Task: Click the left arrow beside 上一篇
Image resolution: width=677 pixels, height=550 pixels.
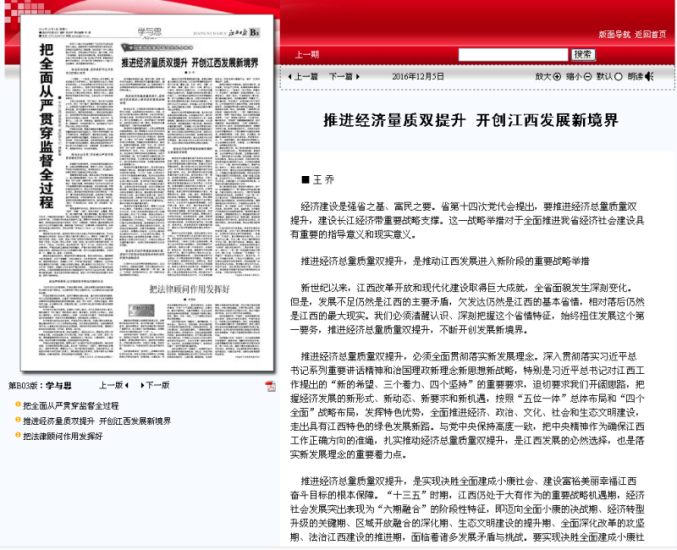Action: coord(290,76)
